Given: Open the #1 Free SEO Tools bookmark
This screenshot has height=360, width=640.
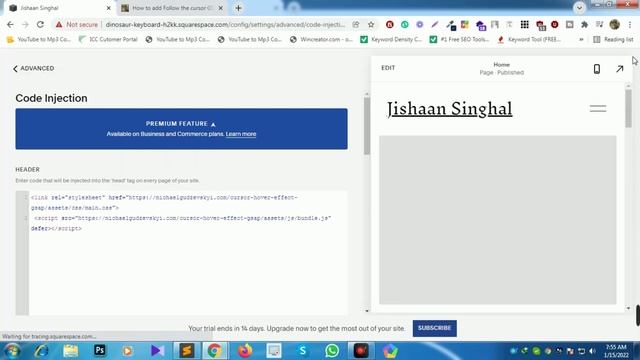Looking at the screenshot, I should pyautogui.click(x=460, y=40).
